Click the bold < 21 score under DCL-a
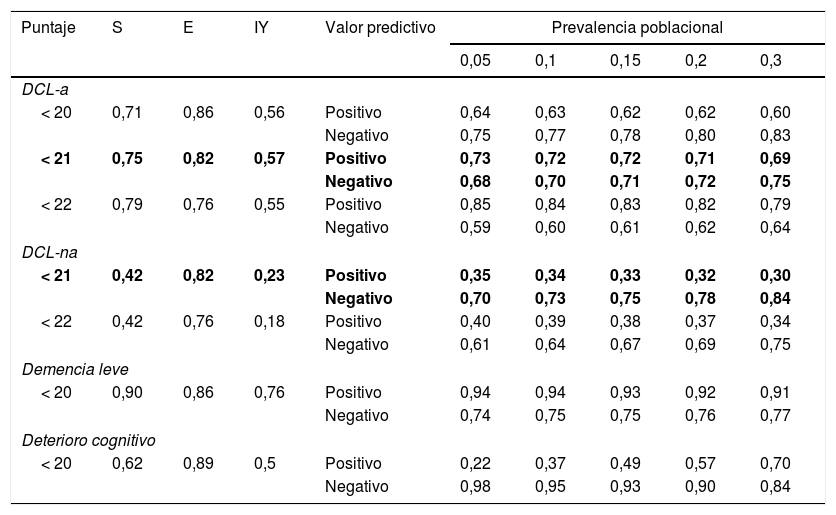The height and width of the screenshot is (515, 836). [x=56, y=158]
